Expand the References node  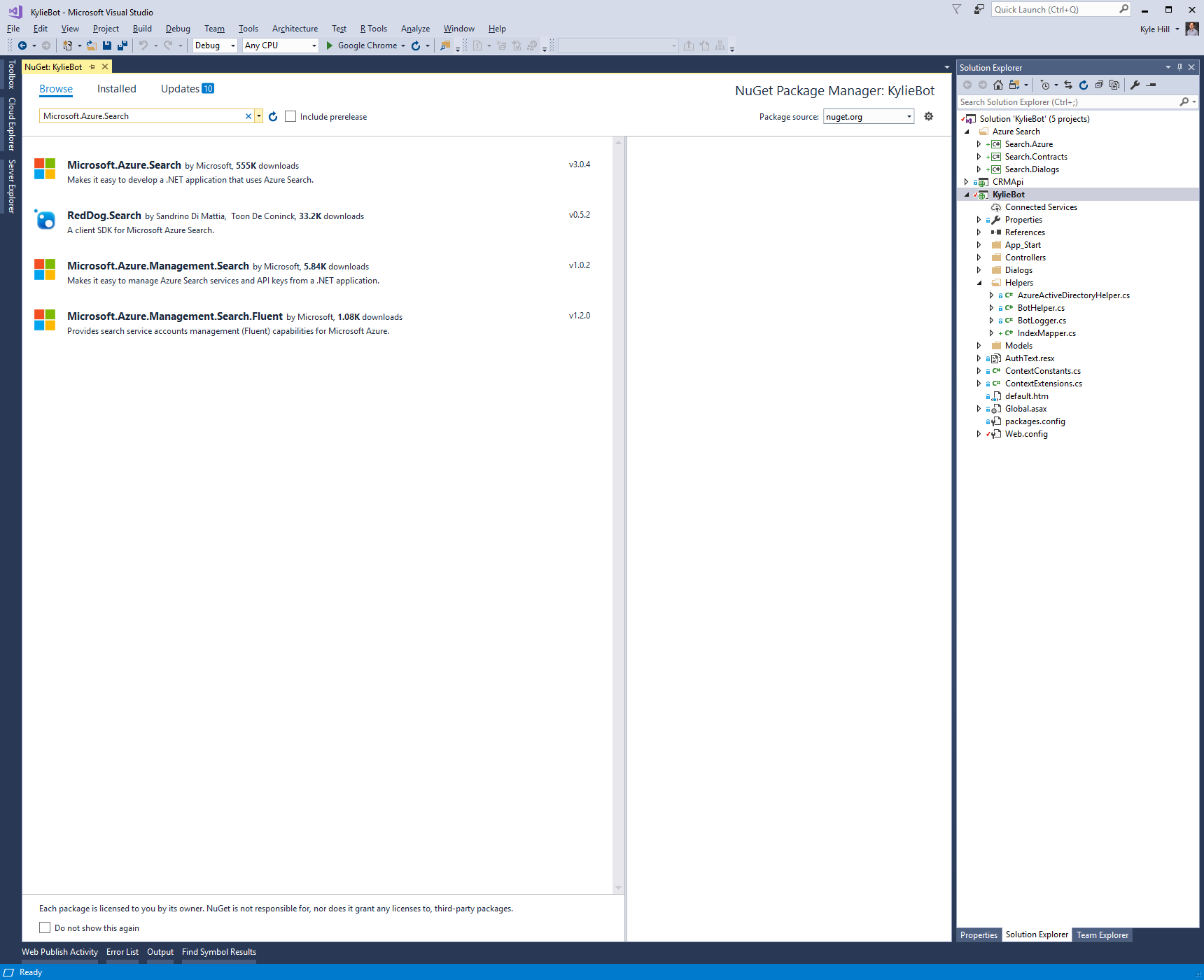(979, 232)
